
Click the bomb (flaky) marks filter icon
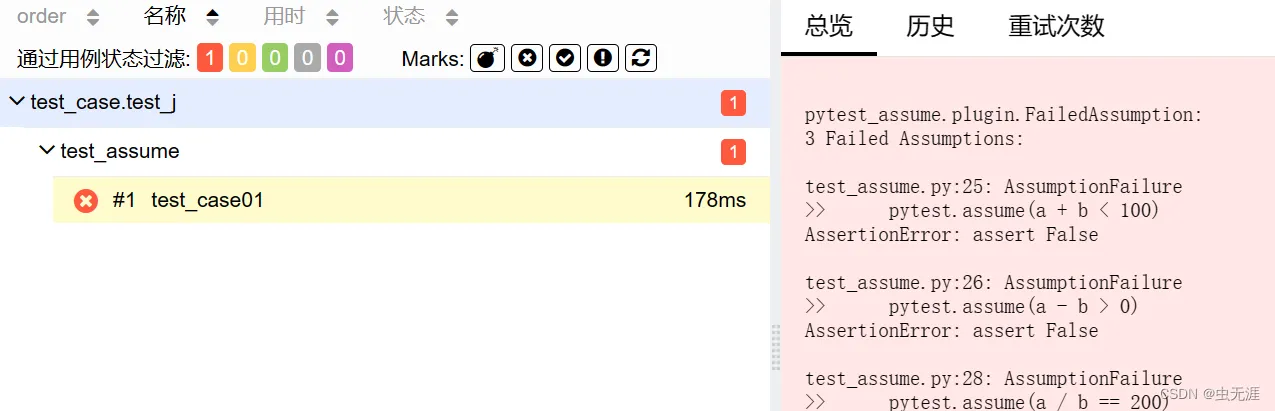[487, 58]
